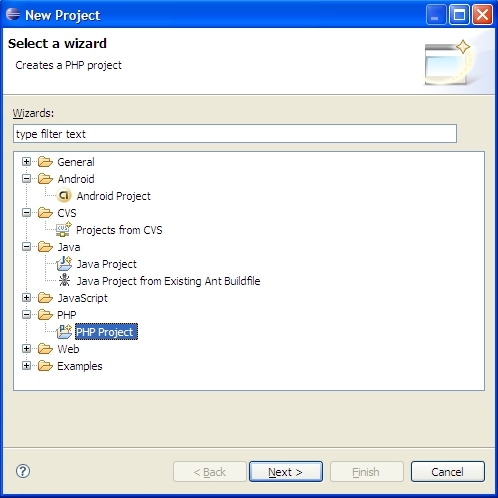Click the General folder icon
498x498 pixels.
point(45,162)
